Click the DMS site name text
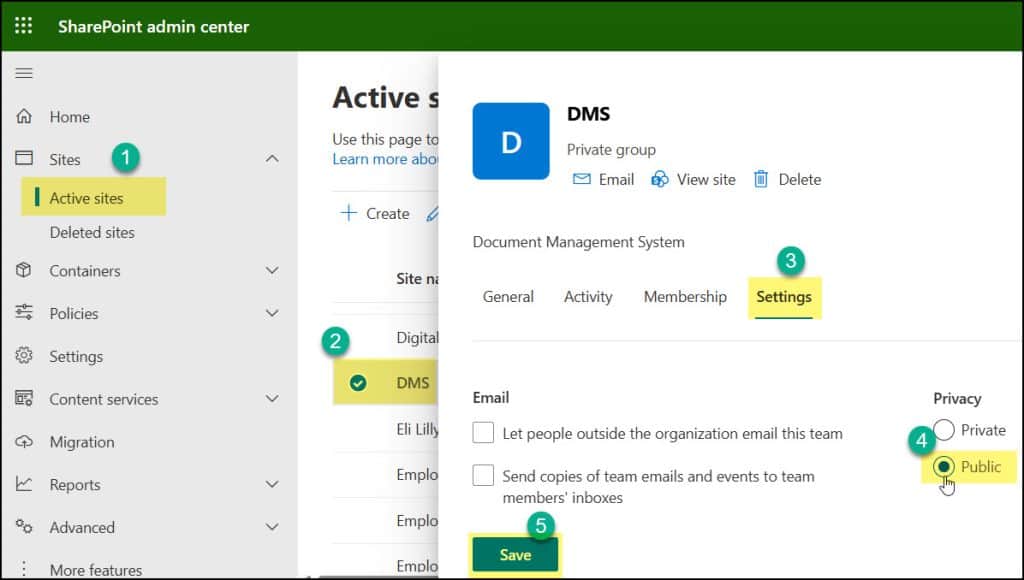 (413, 383)
